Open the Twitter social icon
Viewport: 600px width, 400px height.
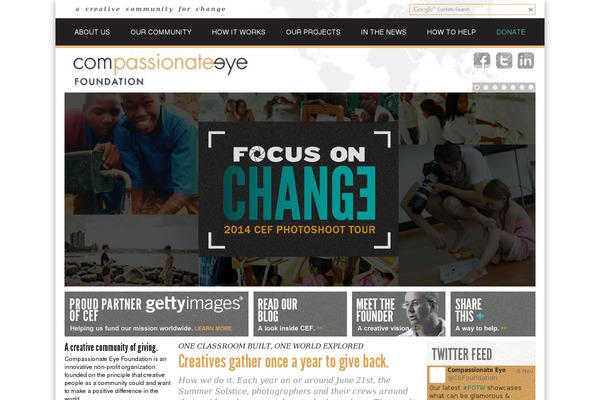pos(504,60)
